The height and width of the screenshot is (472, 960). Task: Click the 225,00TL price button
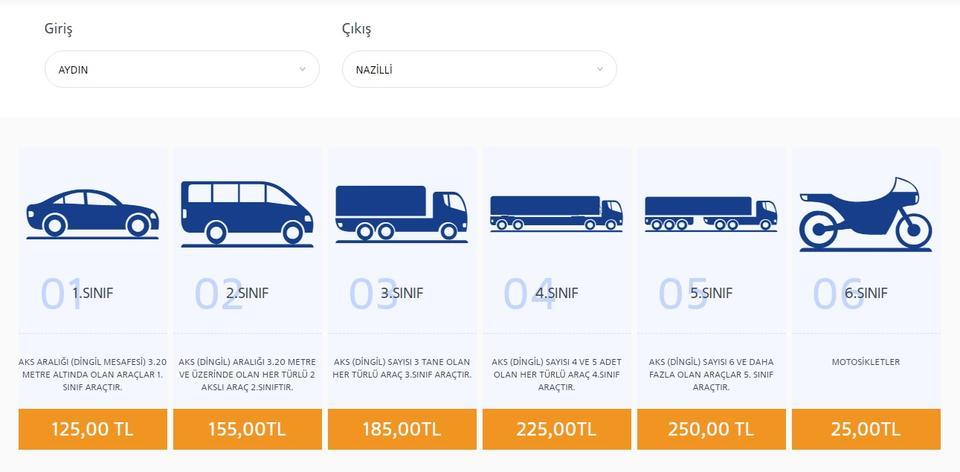(x=557, y=429)
